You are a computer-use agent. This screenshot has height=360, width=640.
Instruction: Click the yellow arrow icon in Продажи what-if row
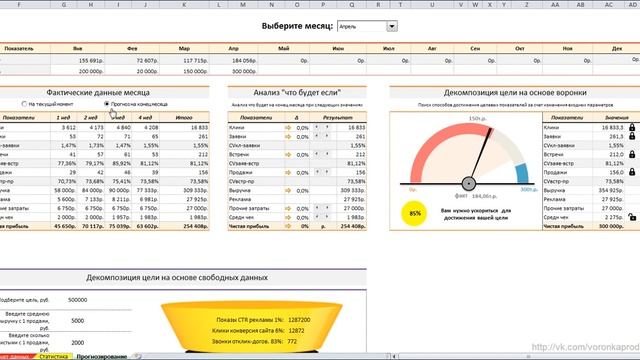click(x=288, y=173)
